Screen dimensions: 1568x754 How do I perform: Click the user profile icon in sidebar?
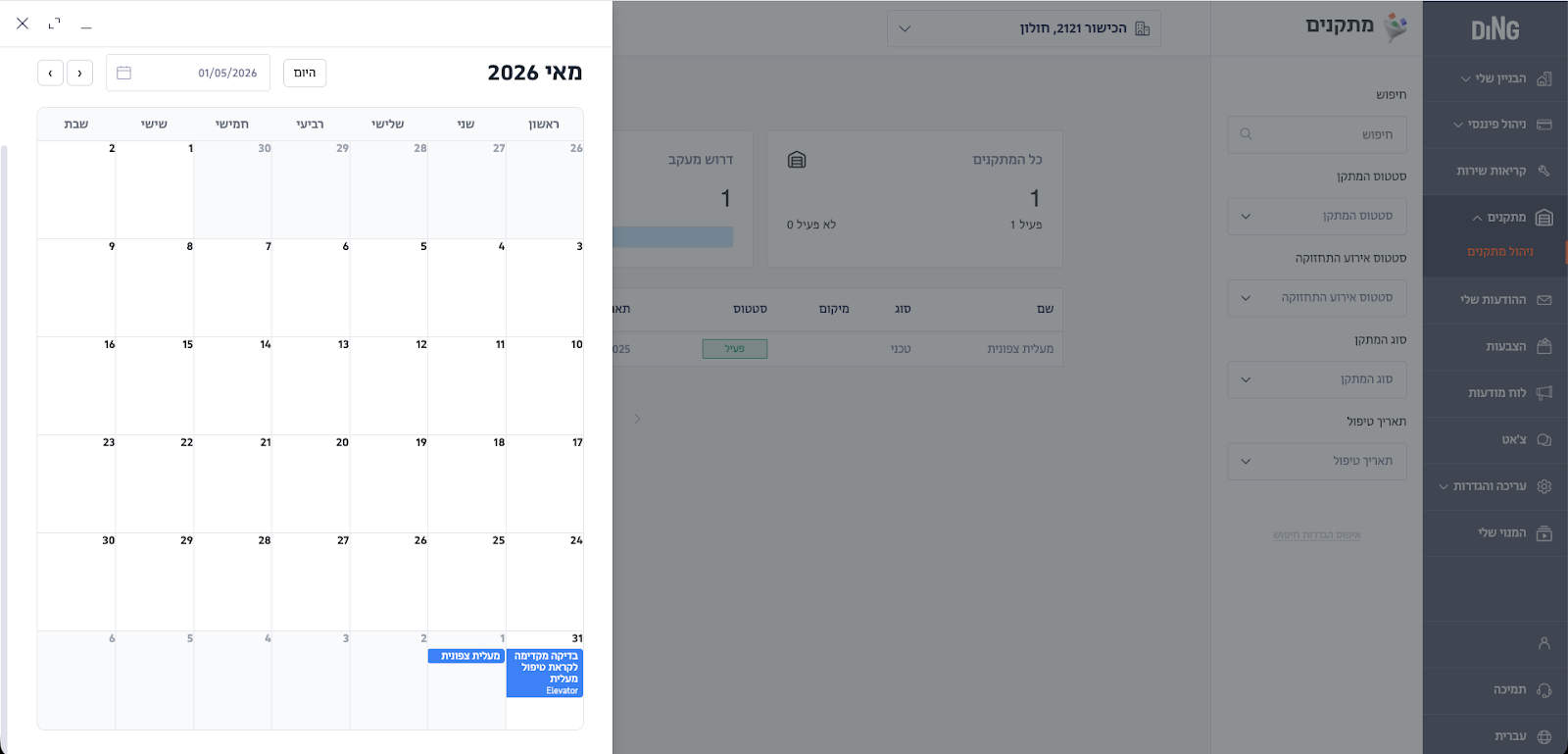tap(1543, 644)
